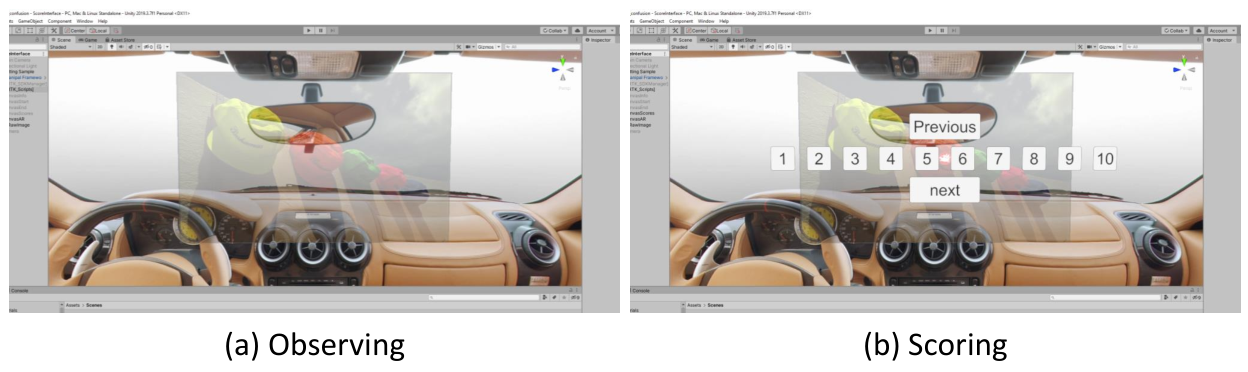Toggle Local handle rotation in Scoring toolbar
This screenshot has height=372, width=1248.
[x=720, y=31]
